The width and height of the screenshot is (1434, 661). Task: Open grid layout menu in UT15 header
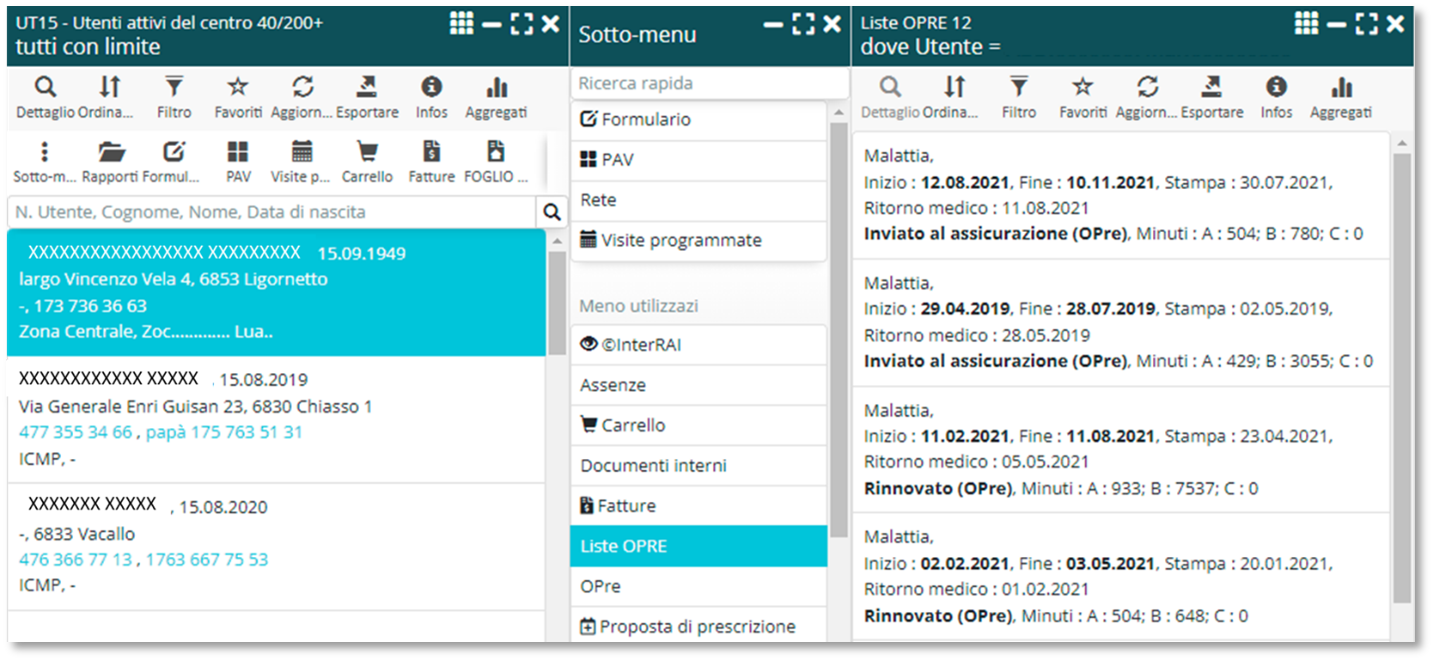(x=461, y=24)
